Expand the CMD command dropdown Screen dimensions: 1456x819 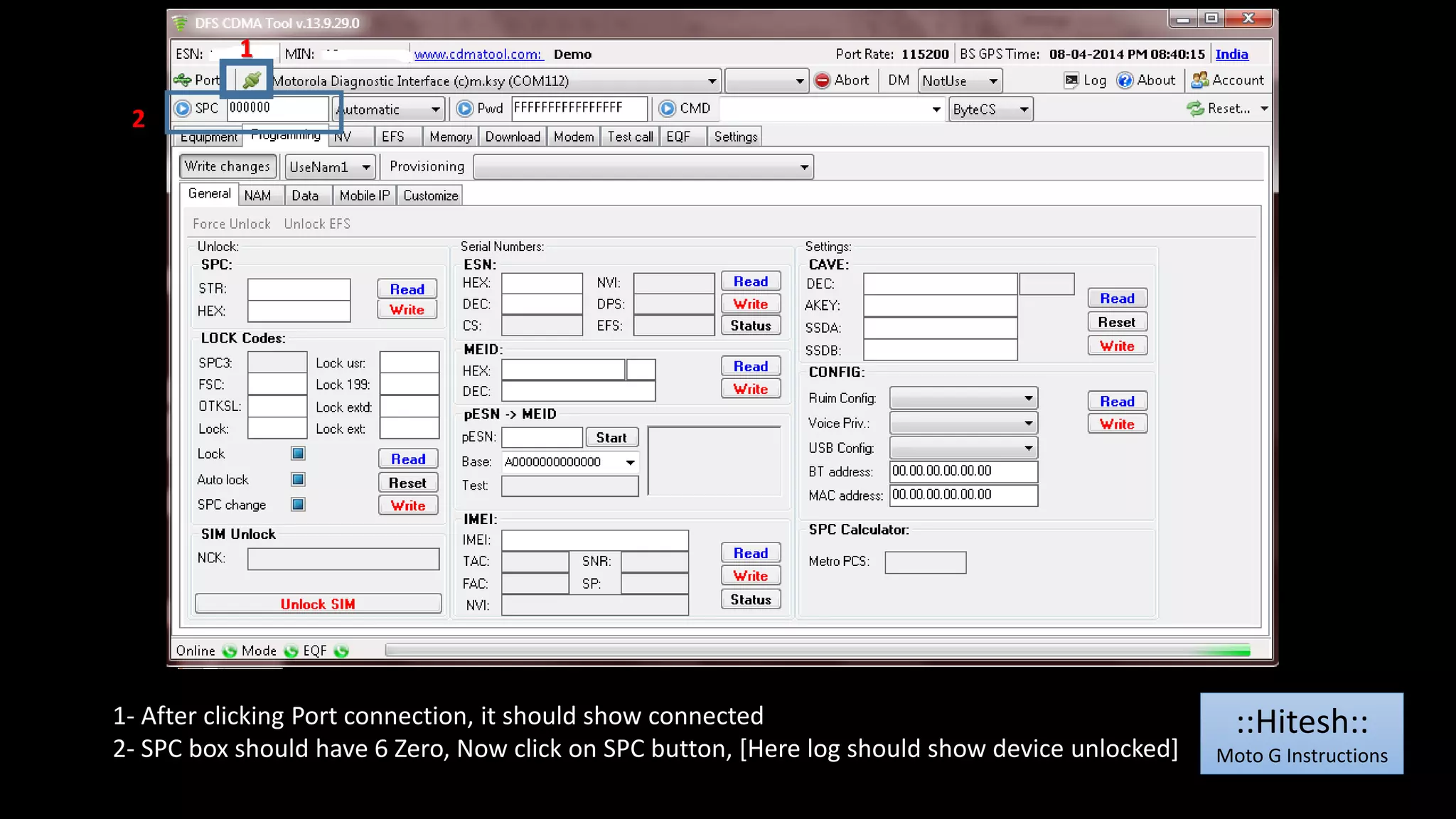[936, 109]
